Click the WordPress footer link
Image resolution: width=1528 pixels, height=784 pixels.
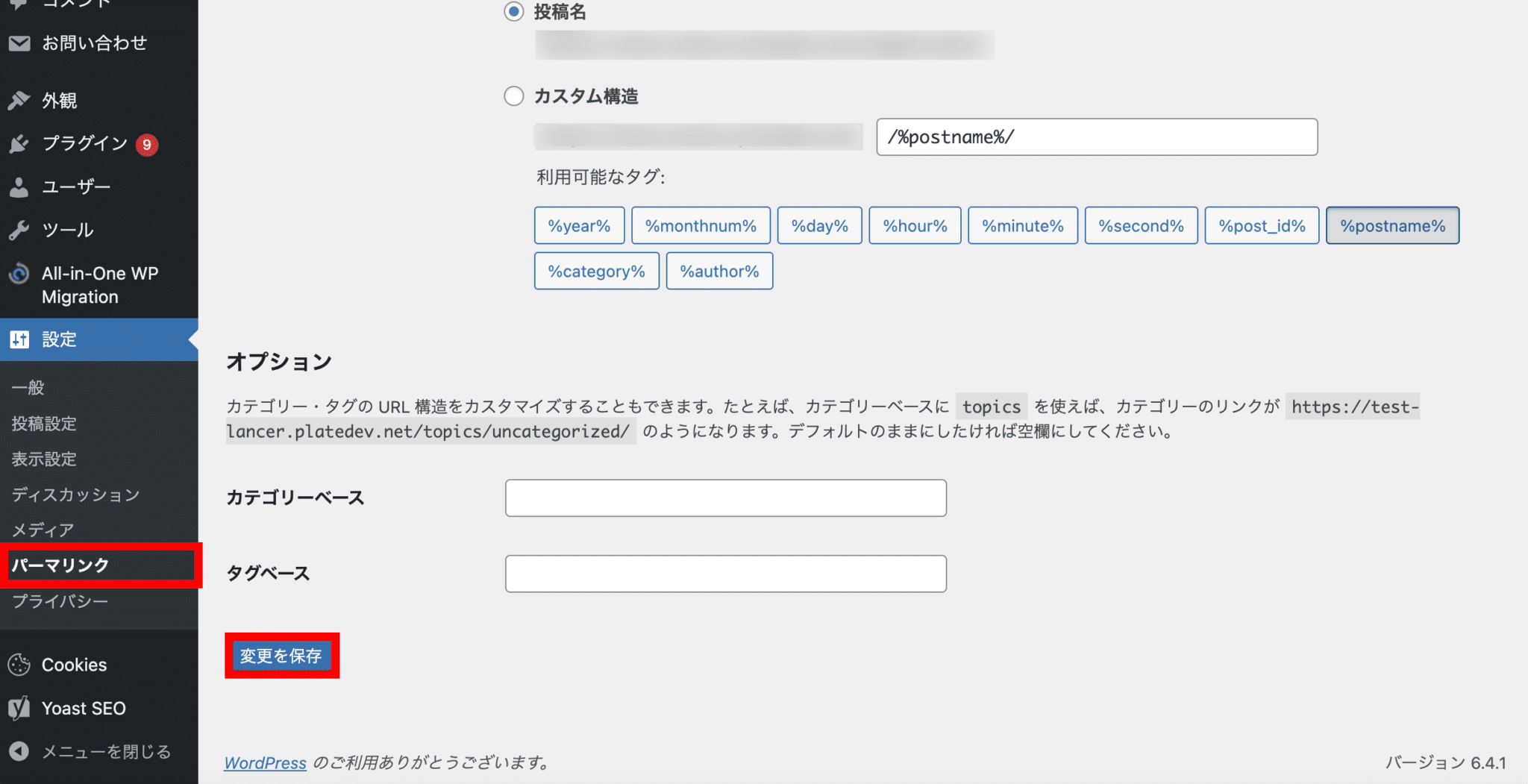pyautogui.click(x=265, y=763)
